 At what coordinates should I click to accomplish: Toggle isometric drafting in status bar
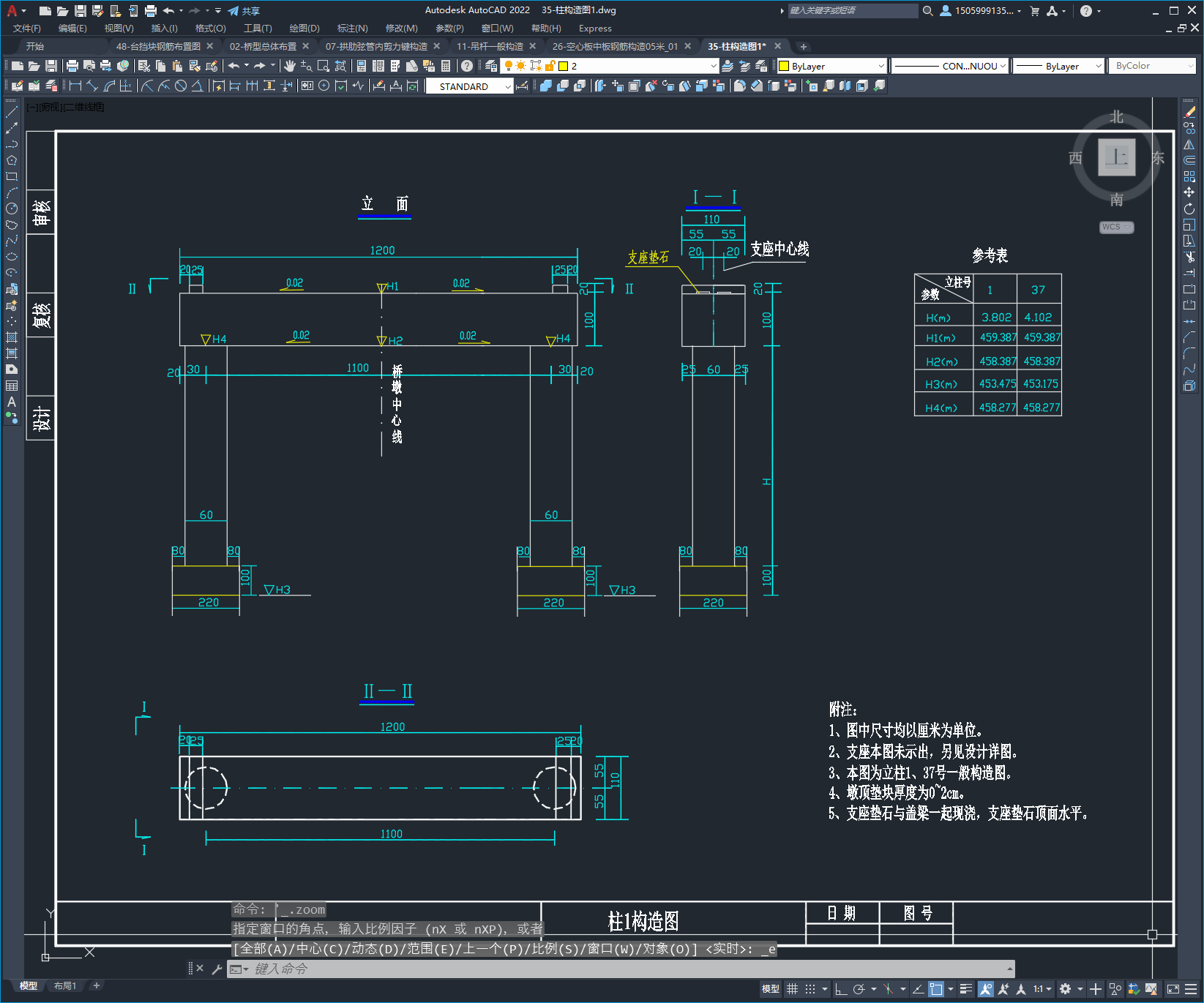pos(888,989)
